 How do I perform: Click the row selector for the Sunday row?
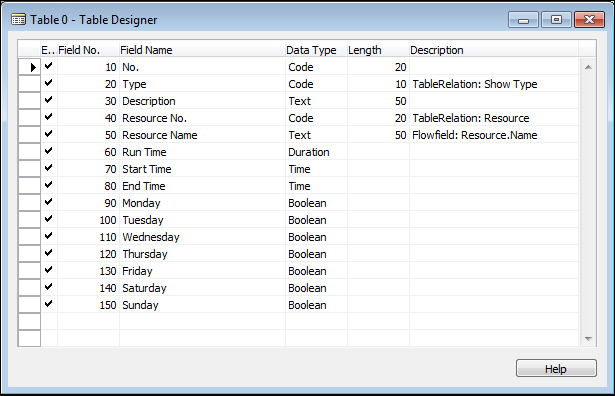click(29, 304)
